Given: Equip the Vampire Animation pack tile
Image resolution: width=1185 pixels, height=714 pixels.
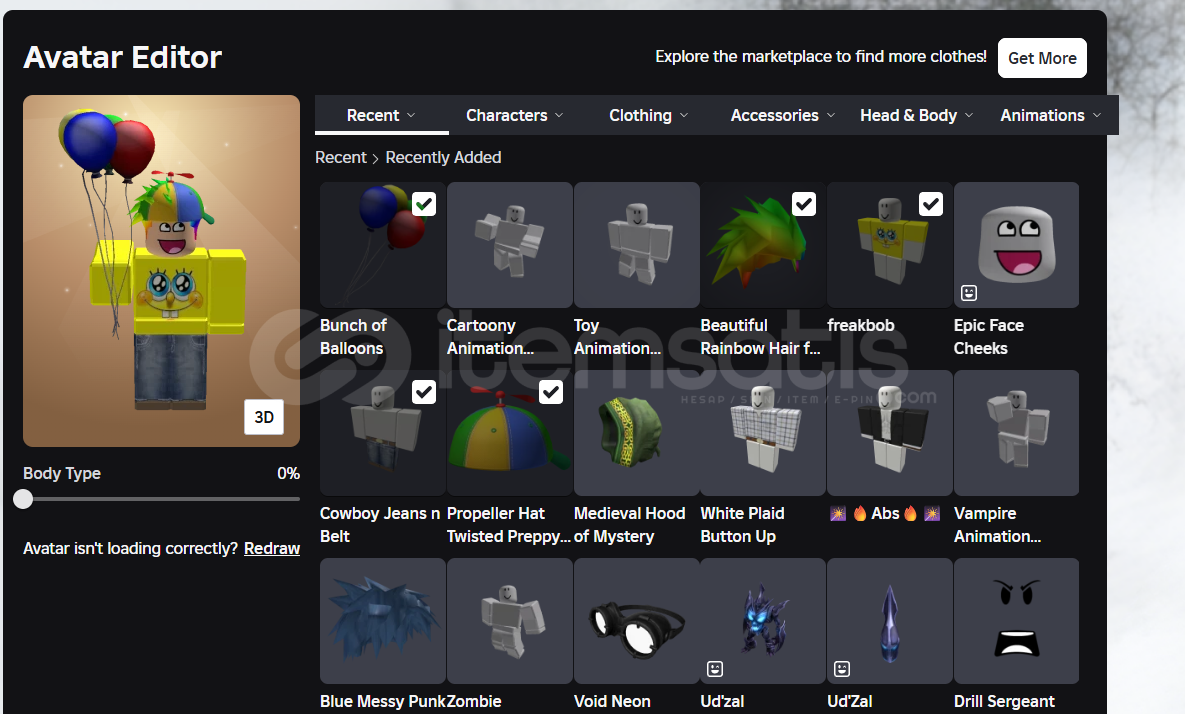Looking at the screenshot, I should [x=1016, y=433].
